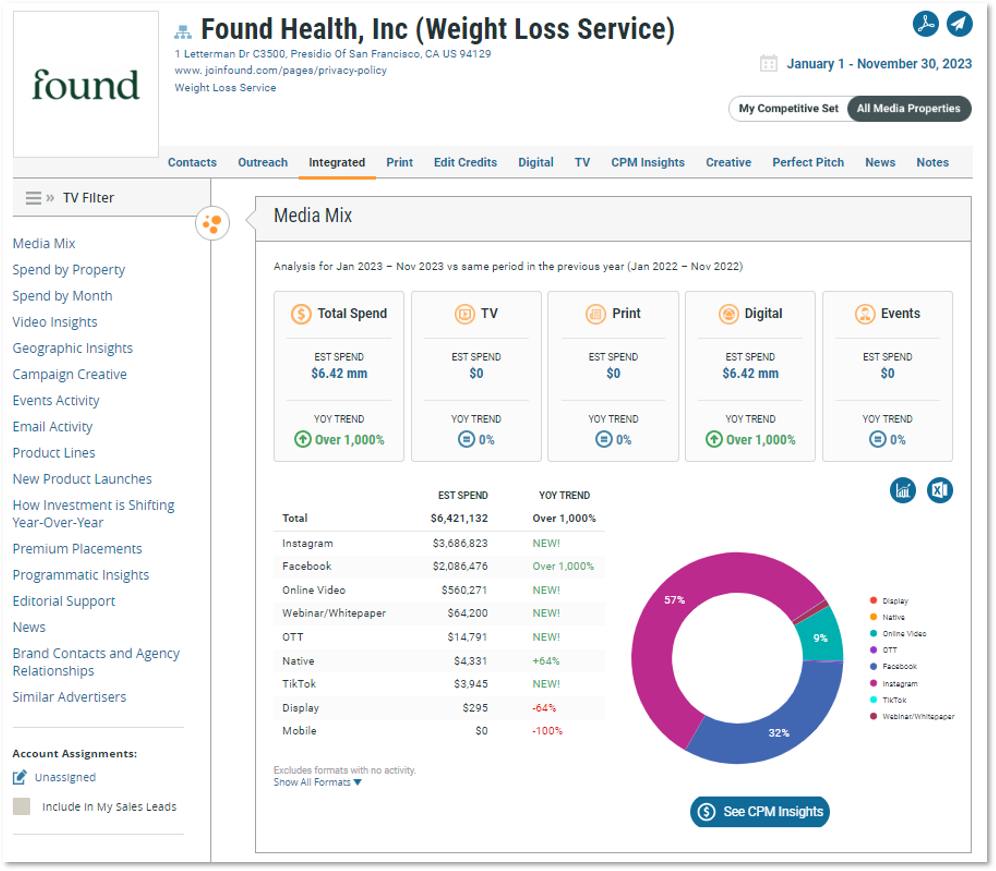Switch to the TV tab
The height and width of the screenshot is (871, 996).
[x=582, y=163]
